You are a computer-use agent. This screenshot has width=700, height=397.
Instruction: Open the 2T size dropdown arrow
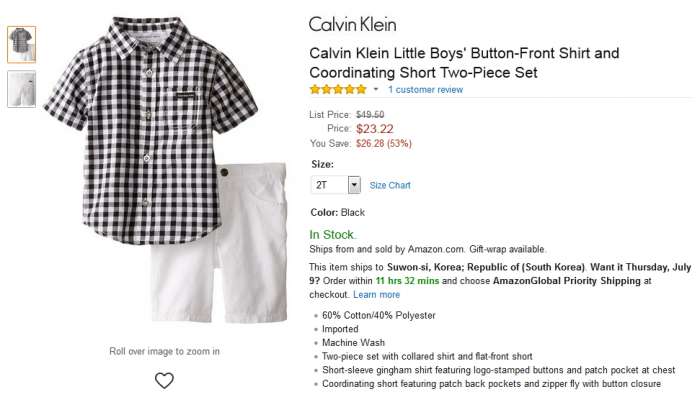[354, 185]
